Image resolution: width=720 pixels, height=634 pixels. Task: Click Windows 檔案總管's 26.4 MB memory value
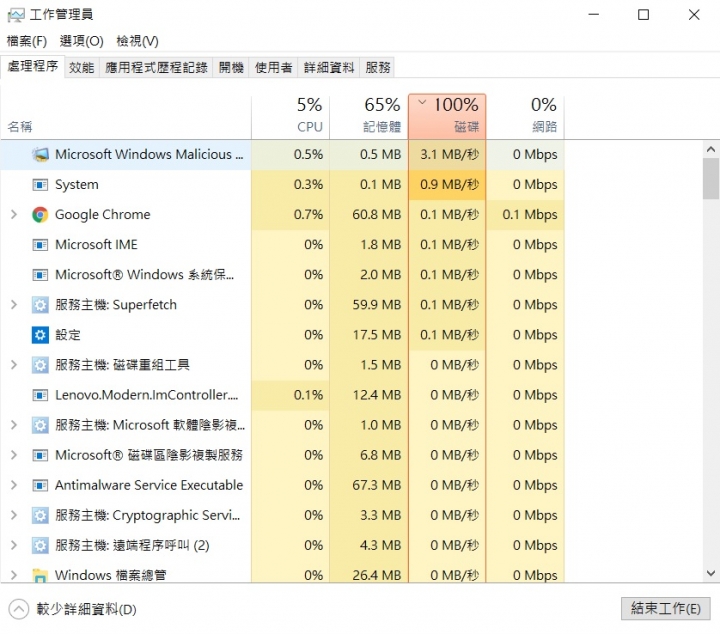(x=377, y=575)
